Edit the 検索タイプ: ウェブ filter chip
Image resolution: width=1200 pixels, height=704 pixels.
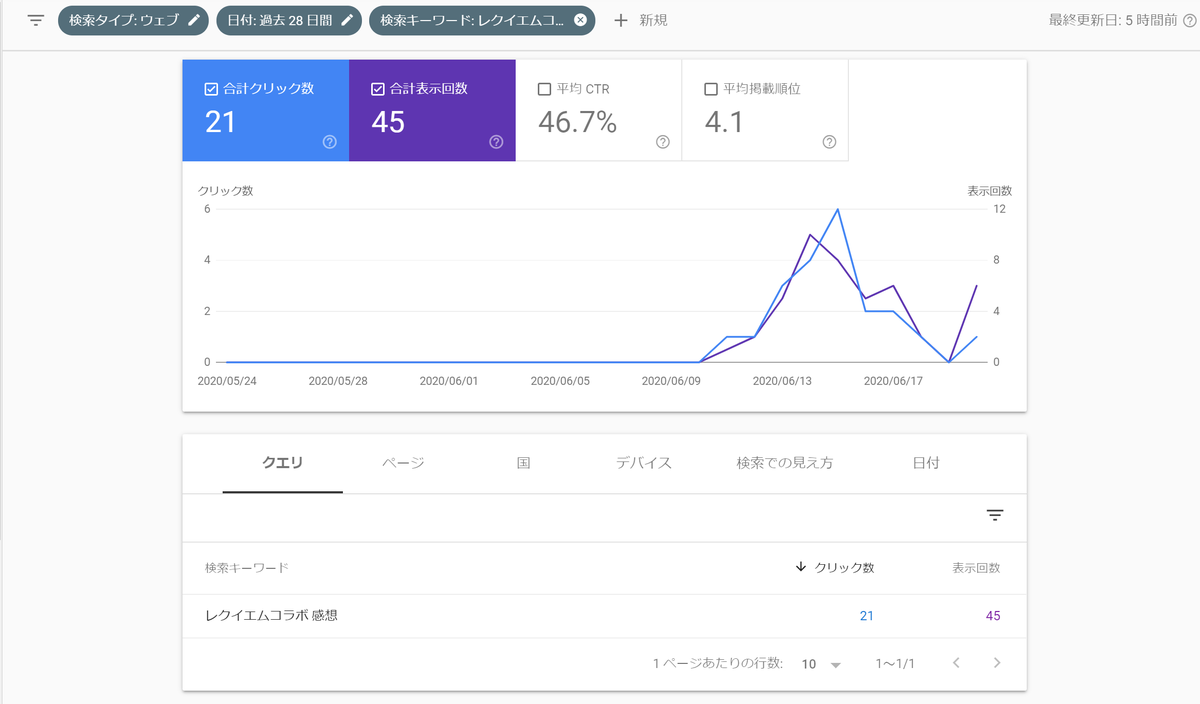[x=133, y=20]
